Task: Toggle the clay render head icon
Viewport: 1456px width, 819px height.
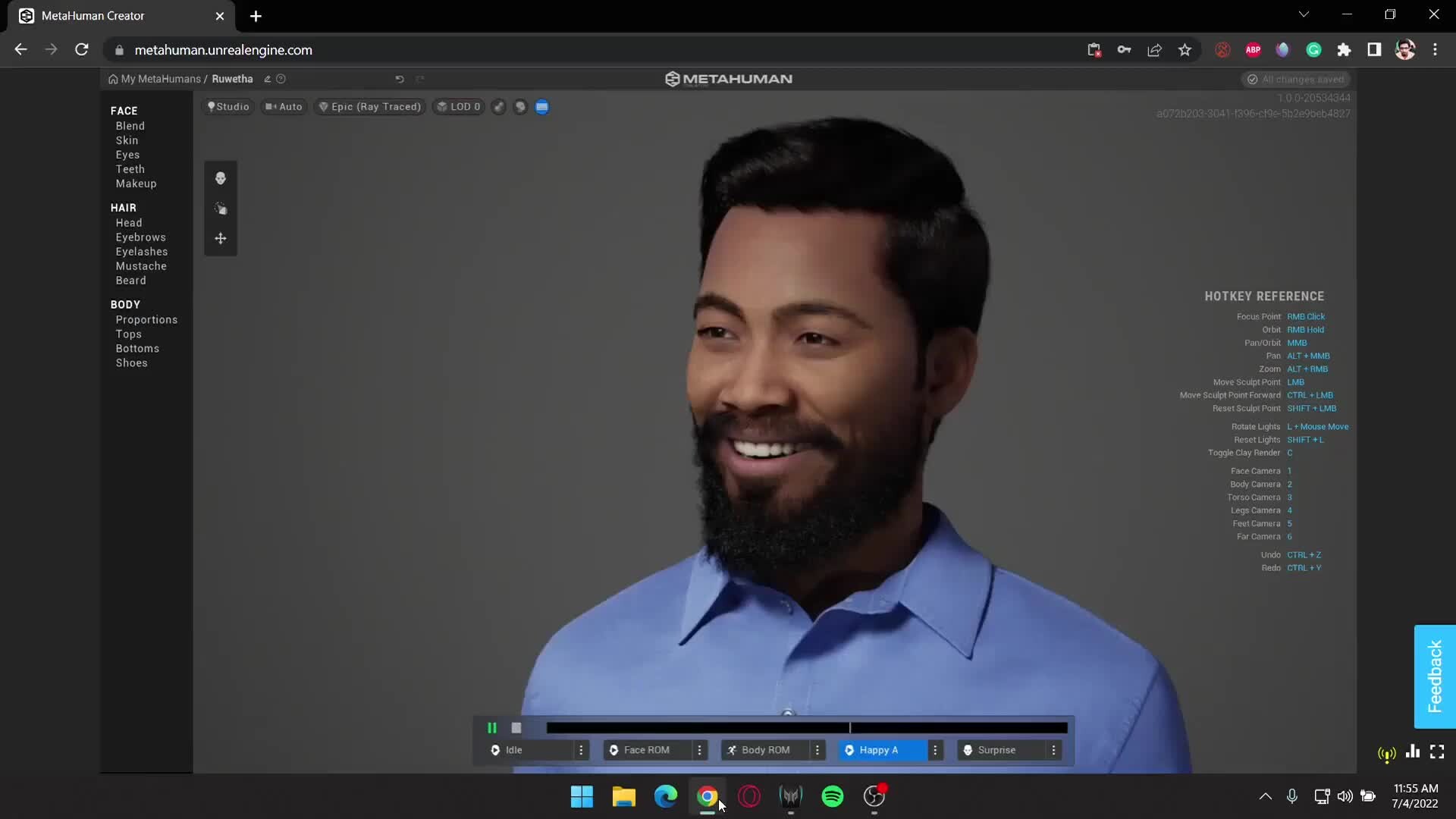Action: [x=520, y=107]
